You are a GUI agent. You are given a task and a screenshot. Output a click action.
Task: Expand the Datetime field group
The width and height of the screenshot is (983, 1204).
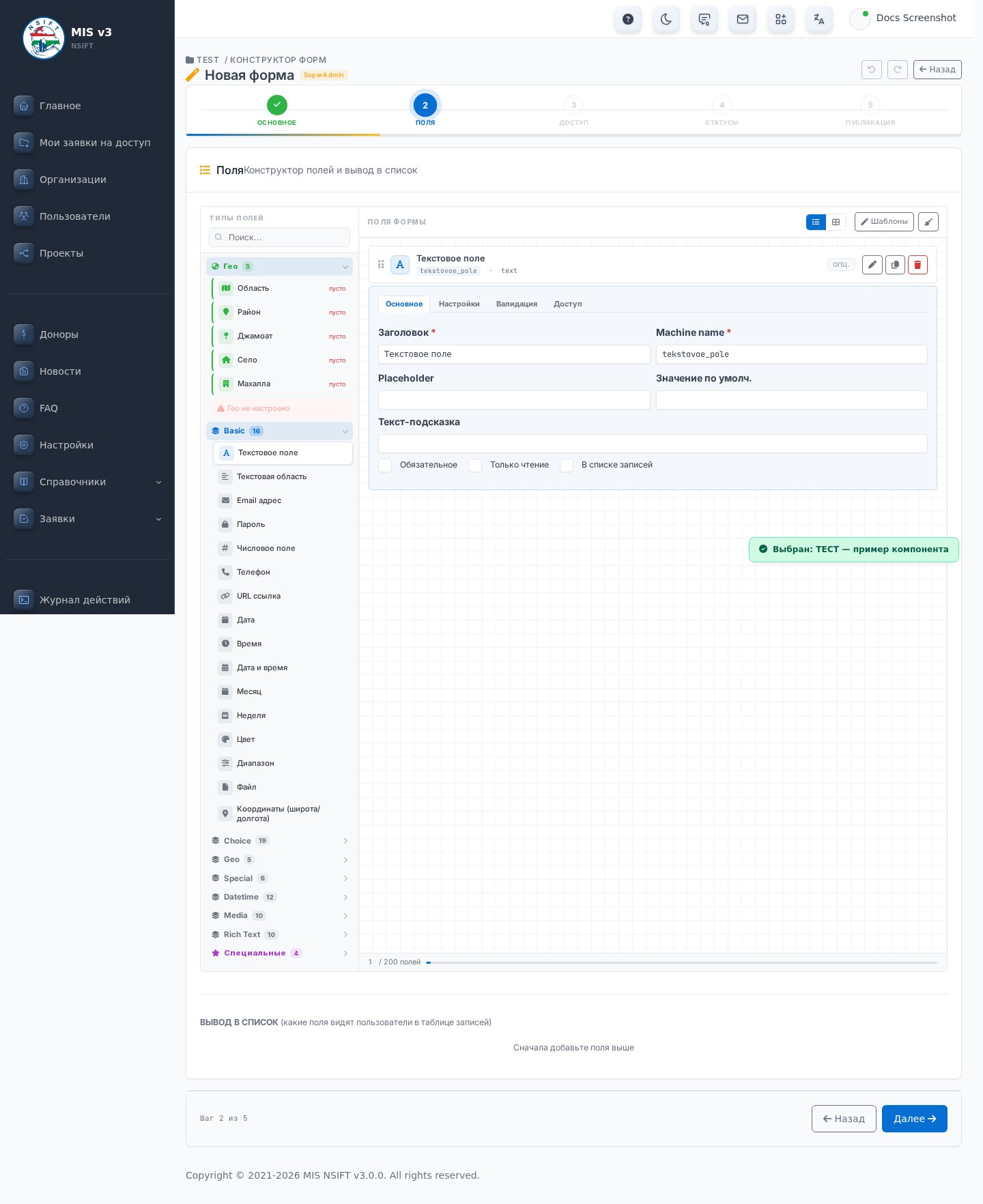click(279, 897)
